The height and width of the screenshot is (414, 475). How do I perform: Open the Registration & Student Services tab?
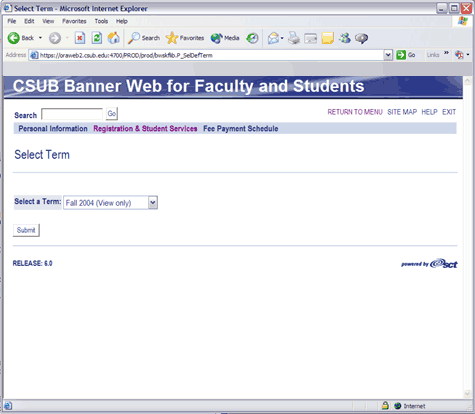click(145, 129)
